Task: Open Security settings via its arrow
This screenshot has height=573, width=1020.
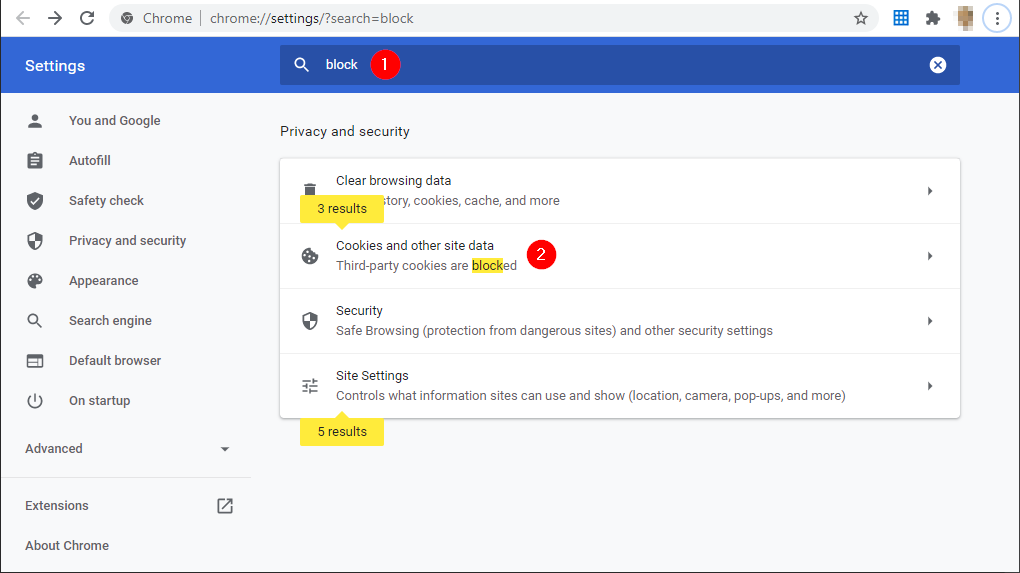Action: [x=930, y=321]
